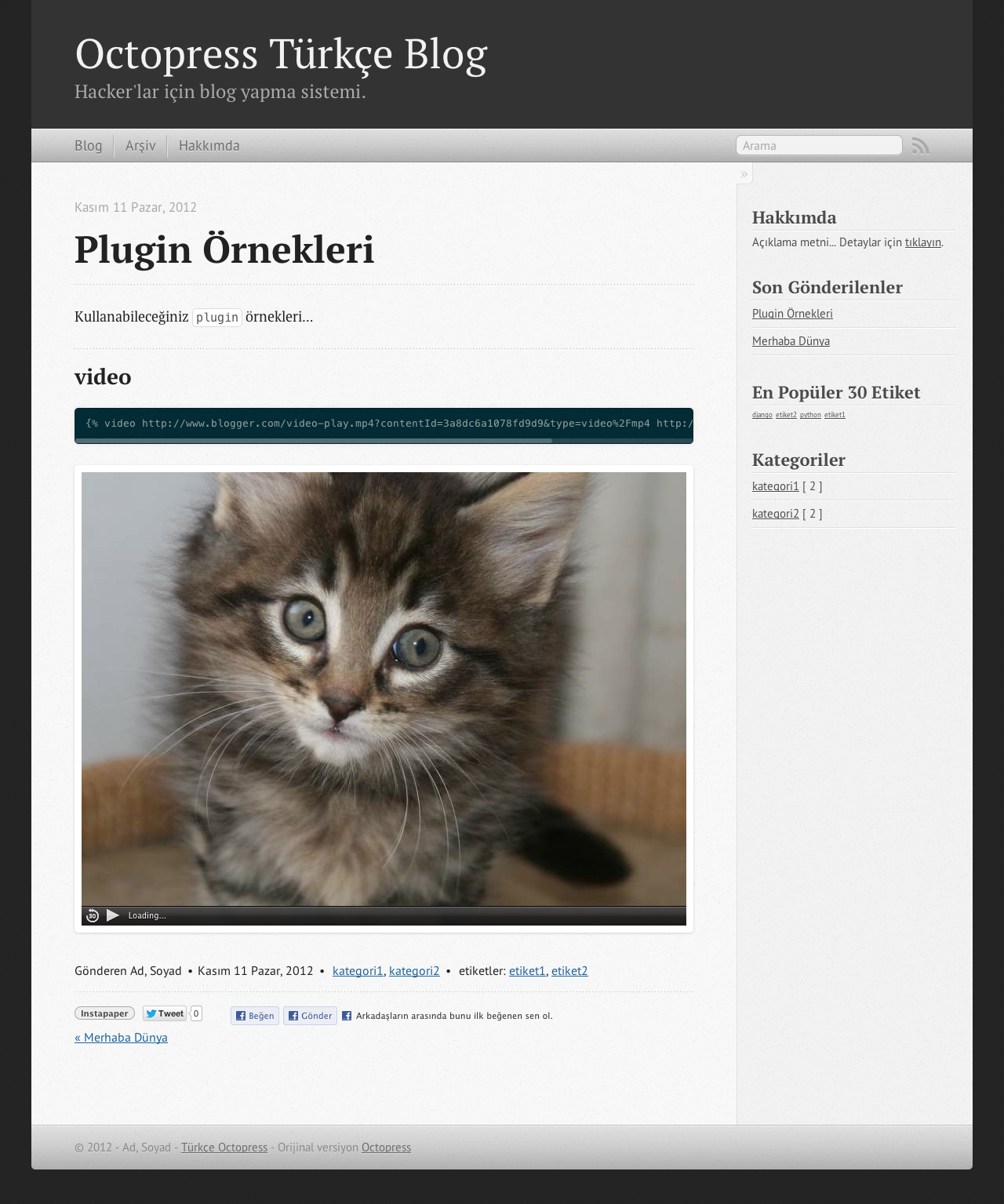Select the python tag in popular tags

click(x=810, y=415)
